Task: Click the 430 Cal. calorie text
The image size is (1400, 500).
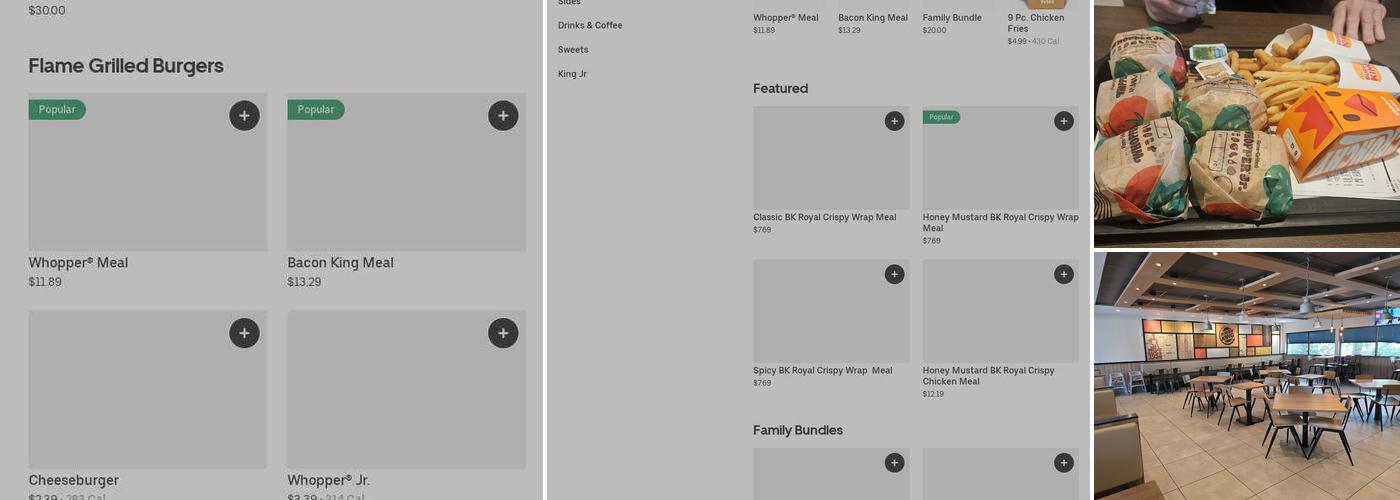Action: (x=1047, y=41)
